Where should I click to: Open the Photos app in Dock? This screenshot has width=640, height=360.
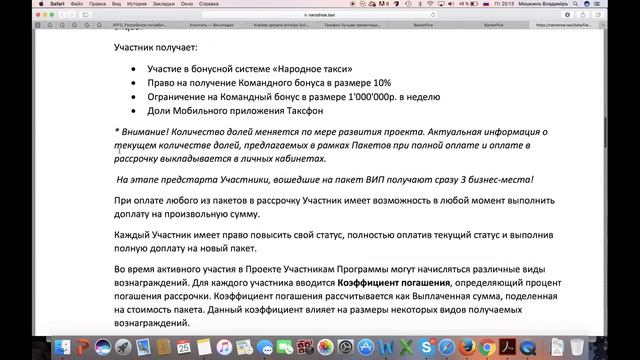(325, 347)
